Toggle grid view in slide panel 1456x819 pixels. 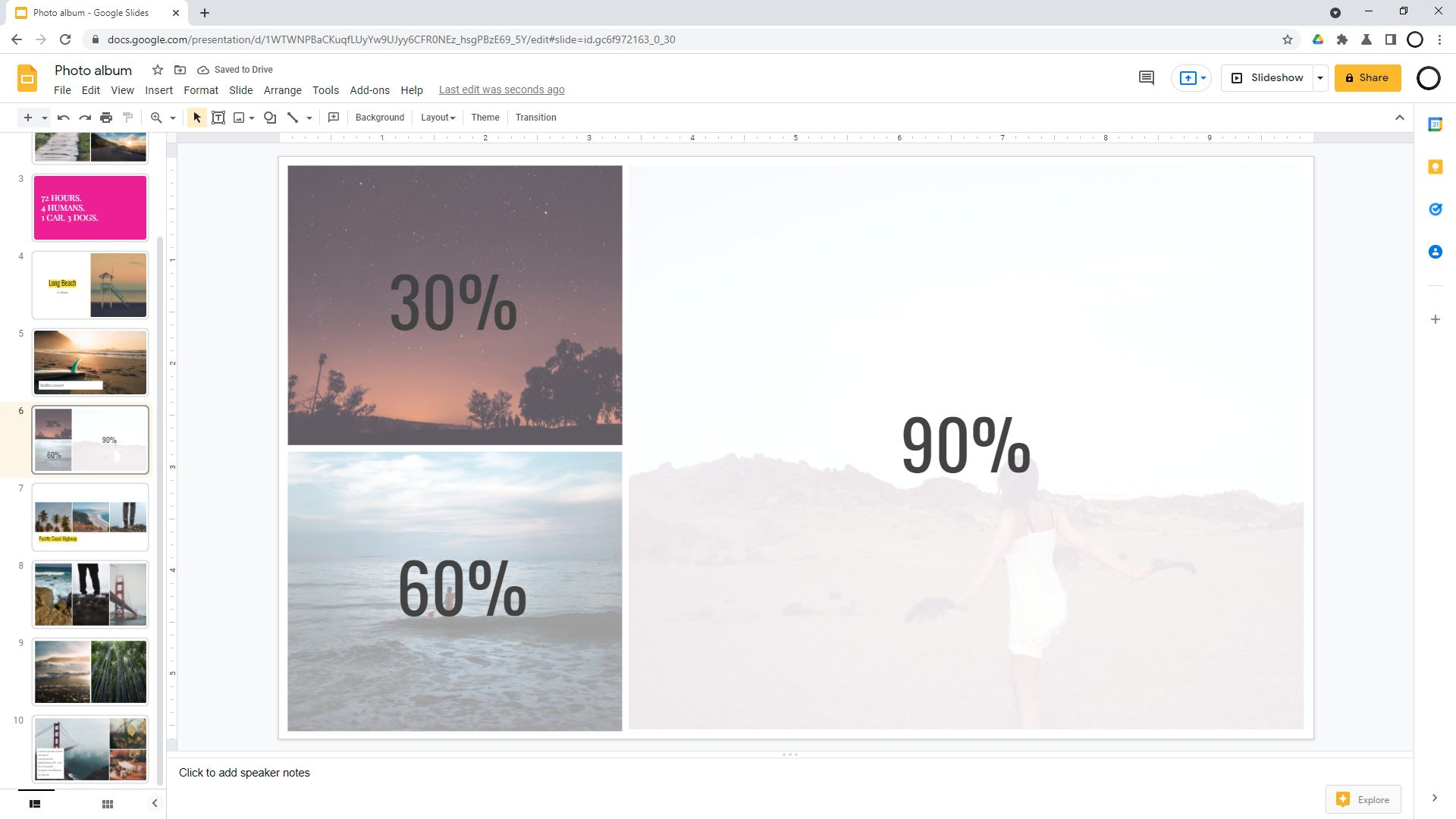107,804
